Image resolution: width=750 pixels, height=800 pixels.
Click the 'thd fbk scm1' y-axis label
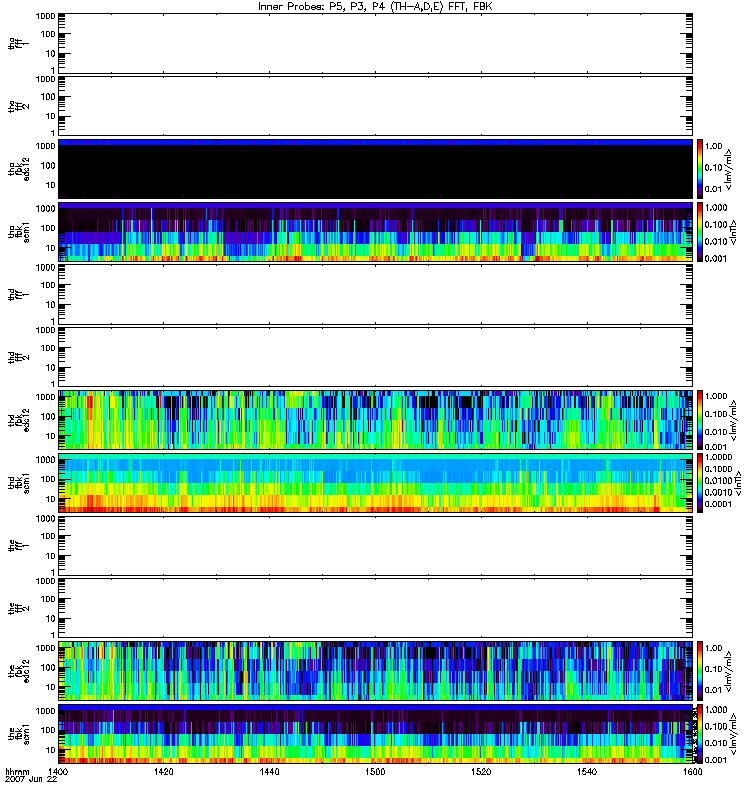click(19, 483)
